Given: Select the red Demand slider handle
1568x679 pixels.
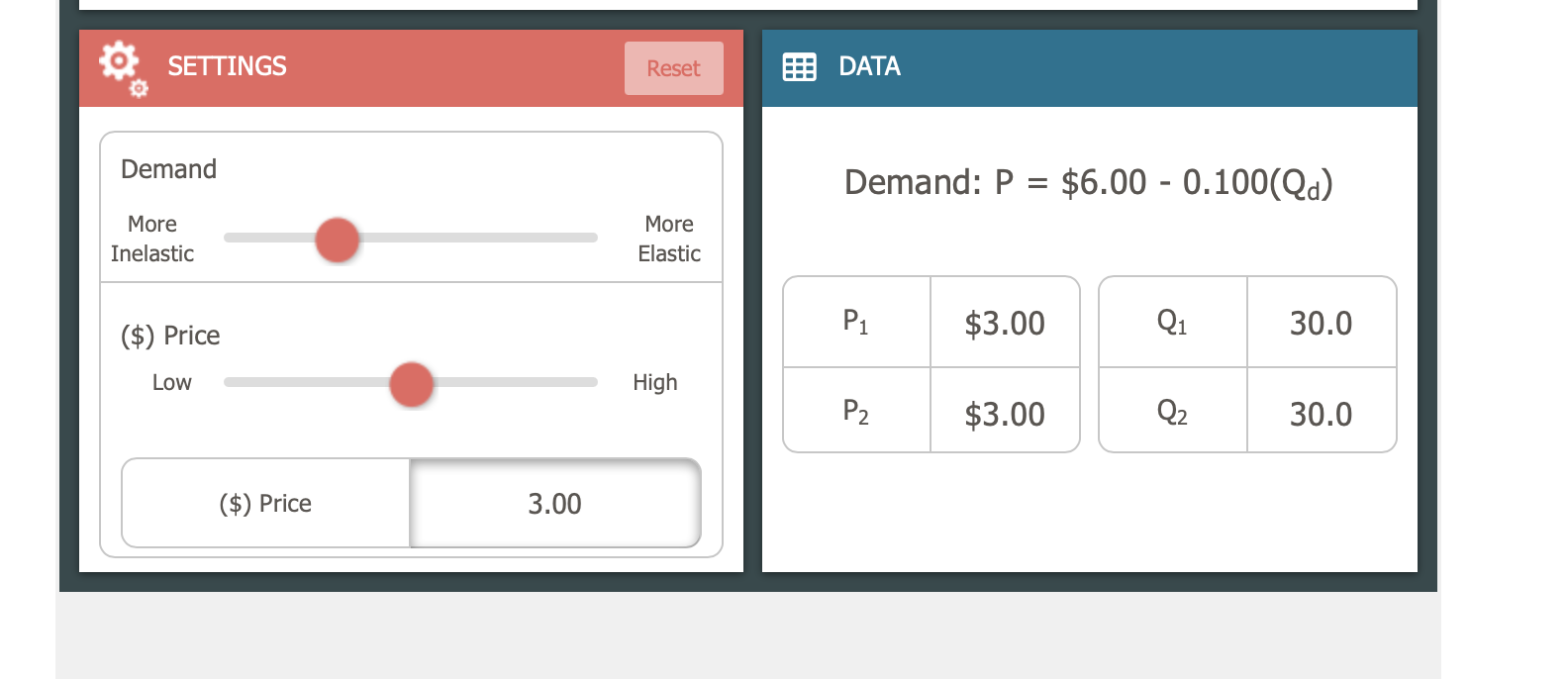Looking at the screenshot, I should (337, 239).
